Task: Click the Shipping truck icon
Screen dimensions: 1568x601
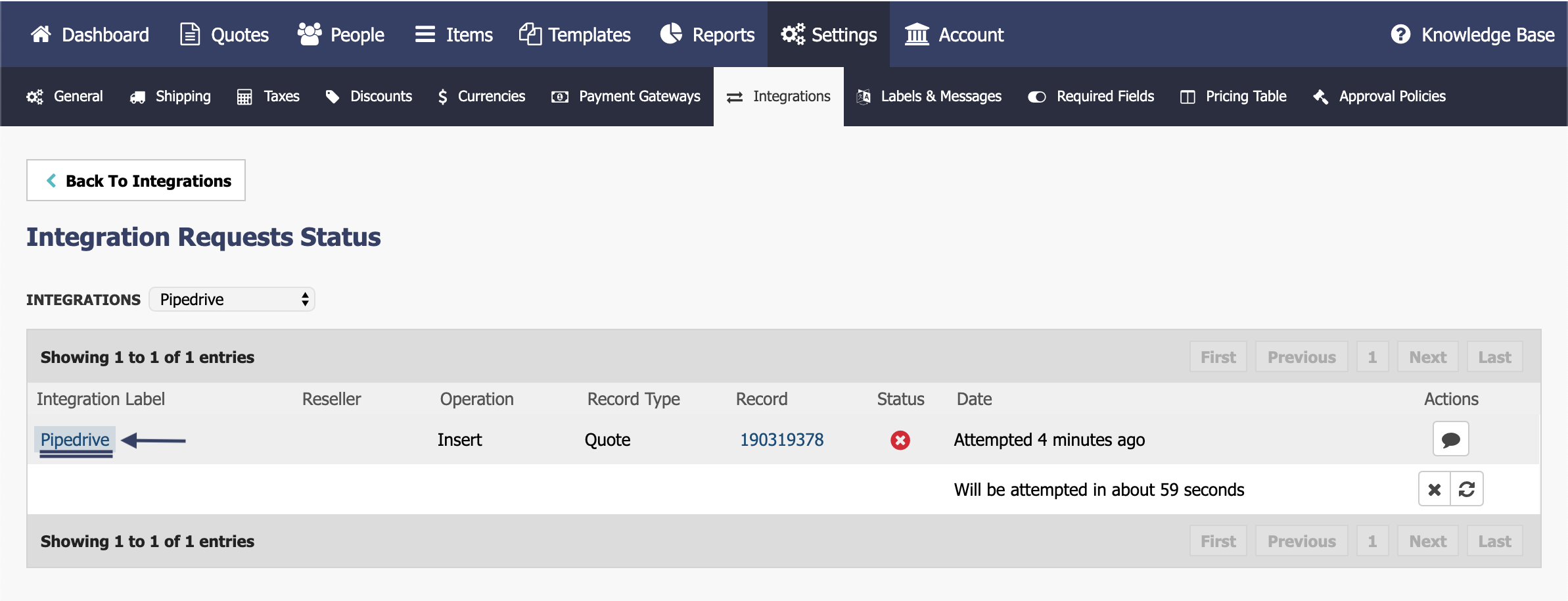Action: 137,97
